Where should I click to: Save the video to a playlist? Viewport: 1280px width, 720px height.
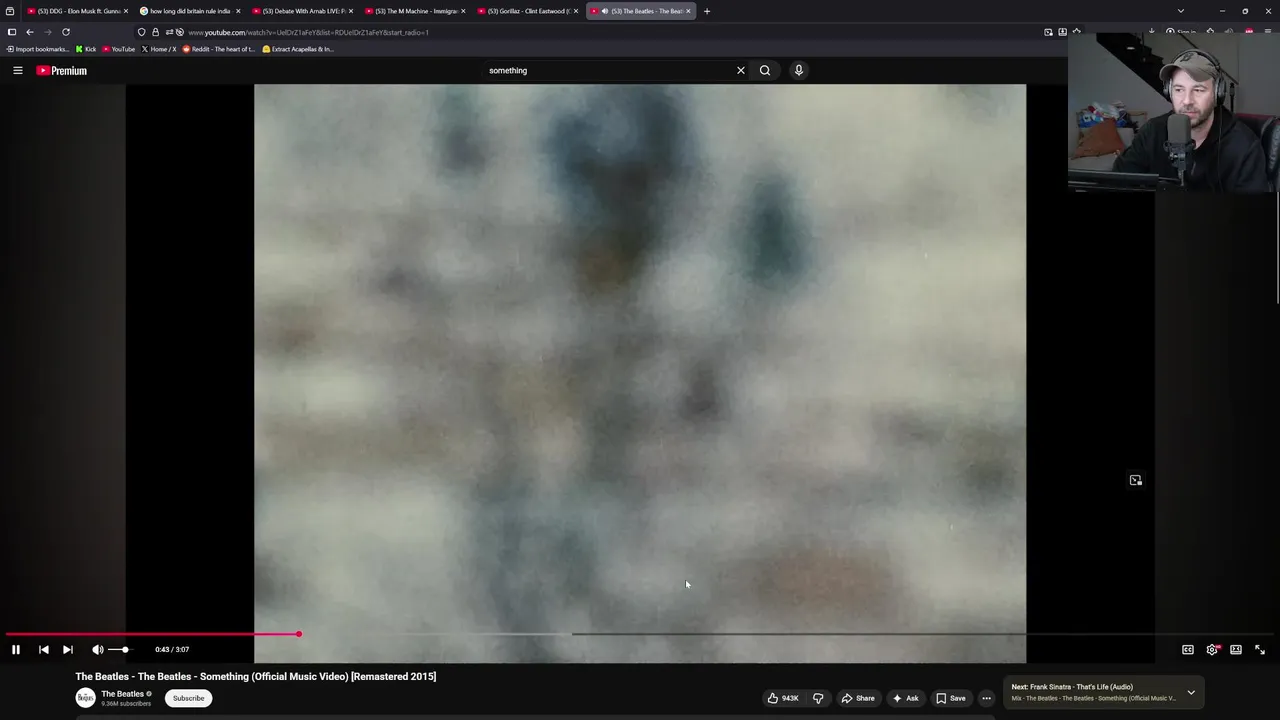(950, 698)
